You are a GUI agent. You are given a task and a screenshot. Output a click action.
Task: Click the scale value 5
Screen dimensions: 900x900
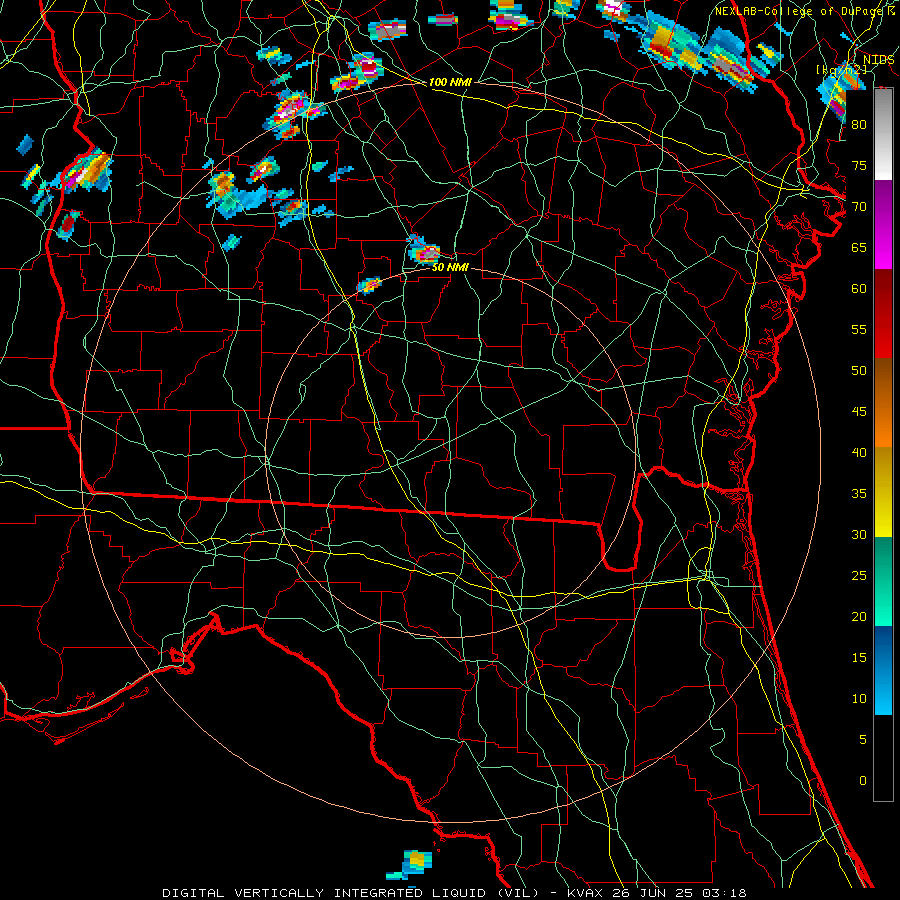[x=863, y=740]
